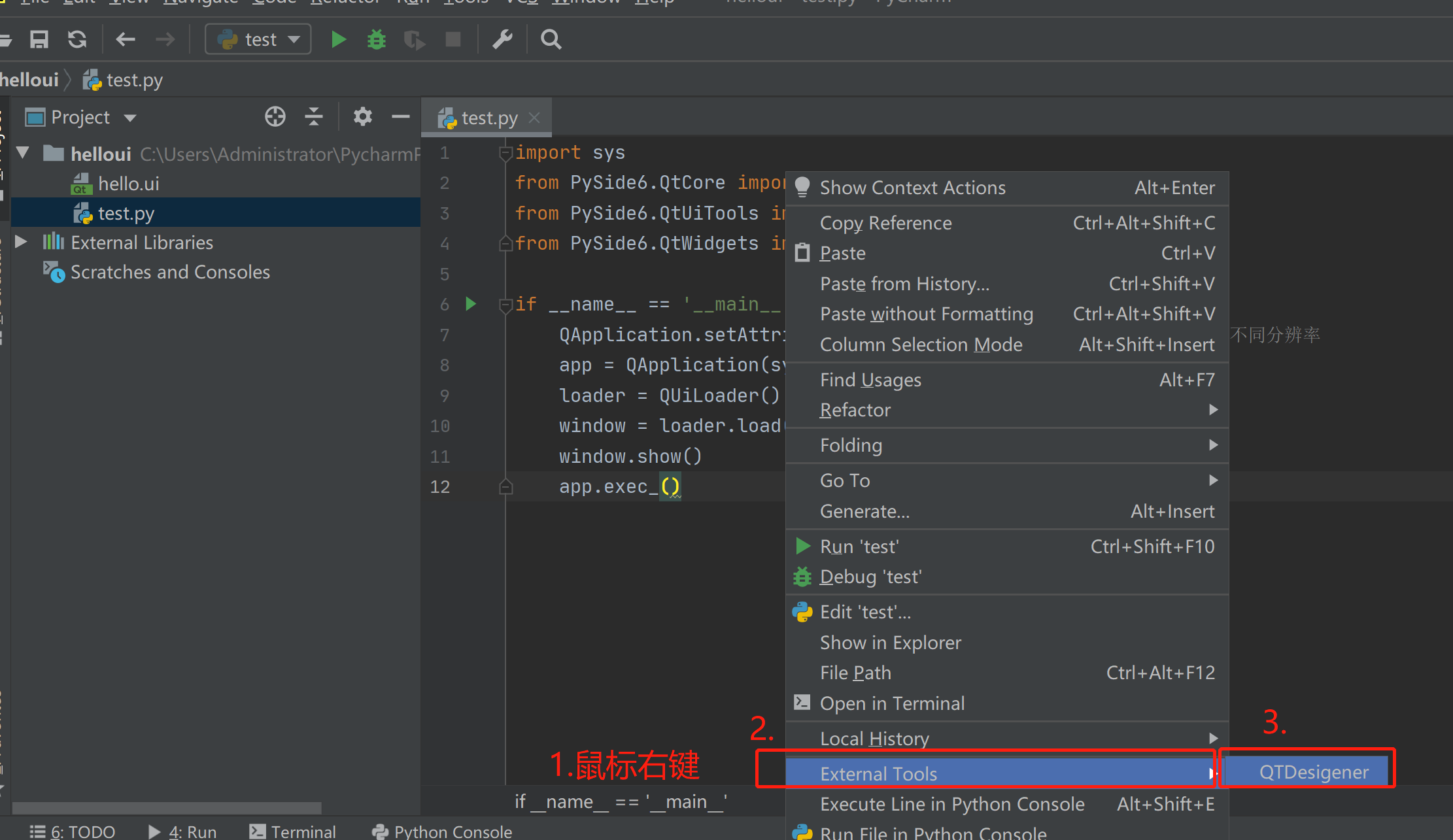The height and width of the screenshot is (840, 1453).
Task: Click the run gutter arrow on line 6
Action: (x=470, y=304)
